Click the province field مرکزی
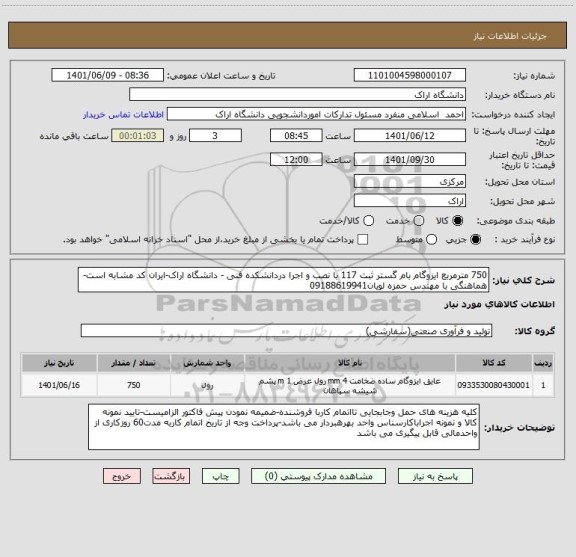 coord(410,181)
